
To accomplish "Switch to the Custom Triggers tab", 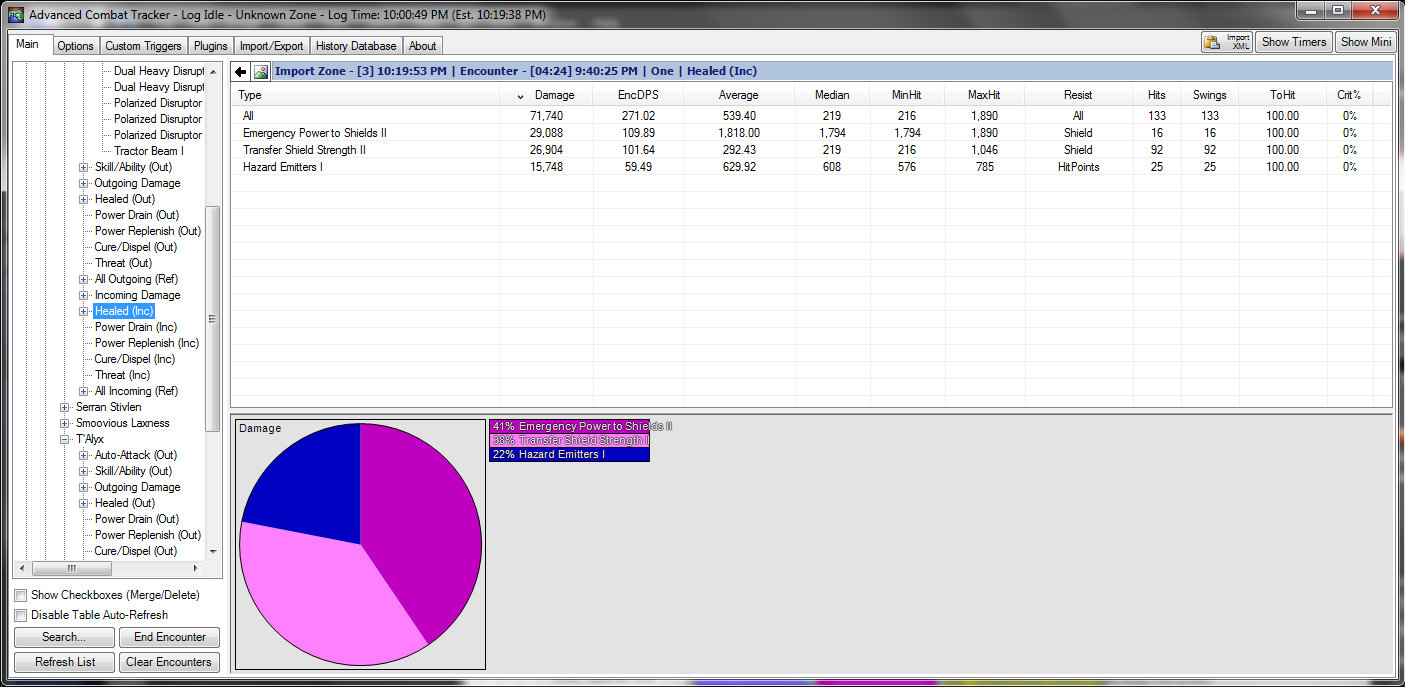I will [x=143, y=46].
